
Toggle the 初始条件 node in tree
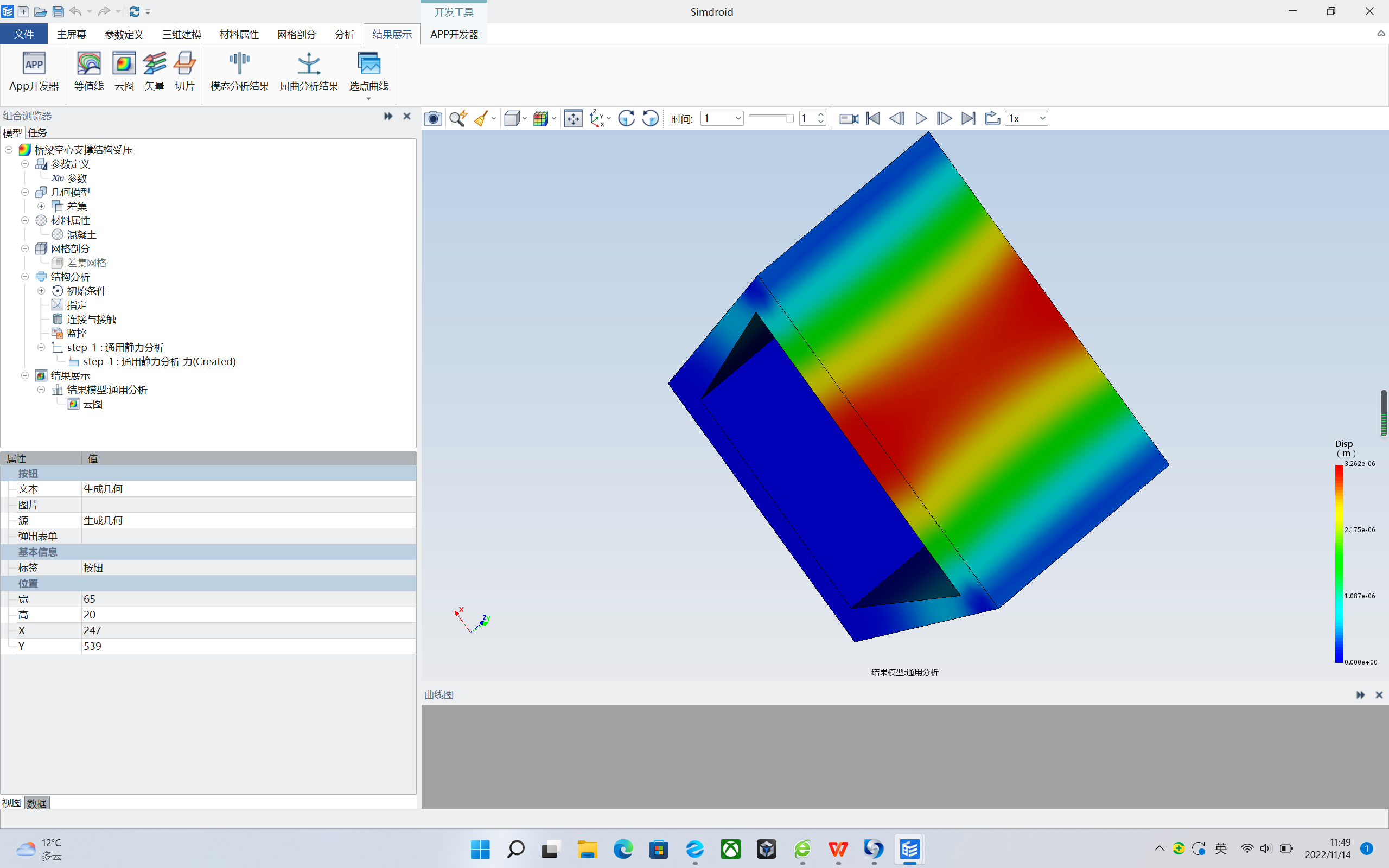(x=40, y=290)
